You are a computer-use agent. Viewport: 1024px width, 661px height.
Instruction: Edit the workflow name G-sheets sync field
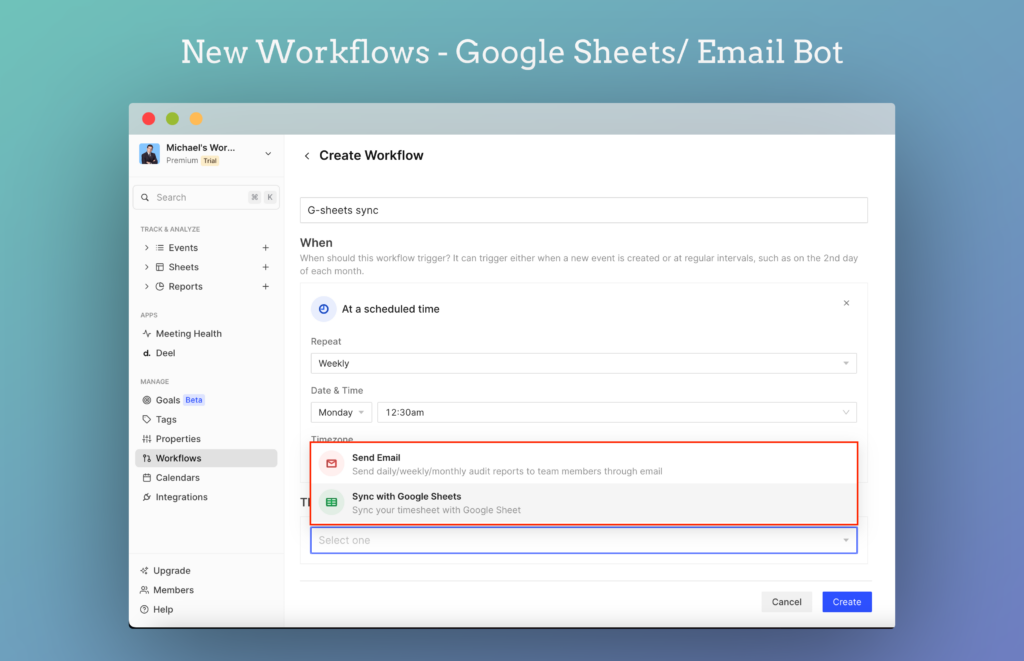(584, 210)
